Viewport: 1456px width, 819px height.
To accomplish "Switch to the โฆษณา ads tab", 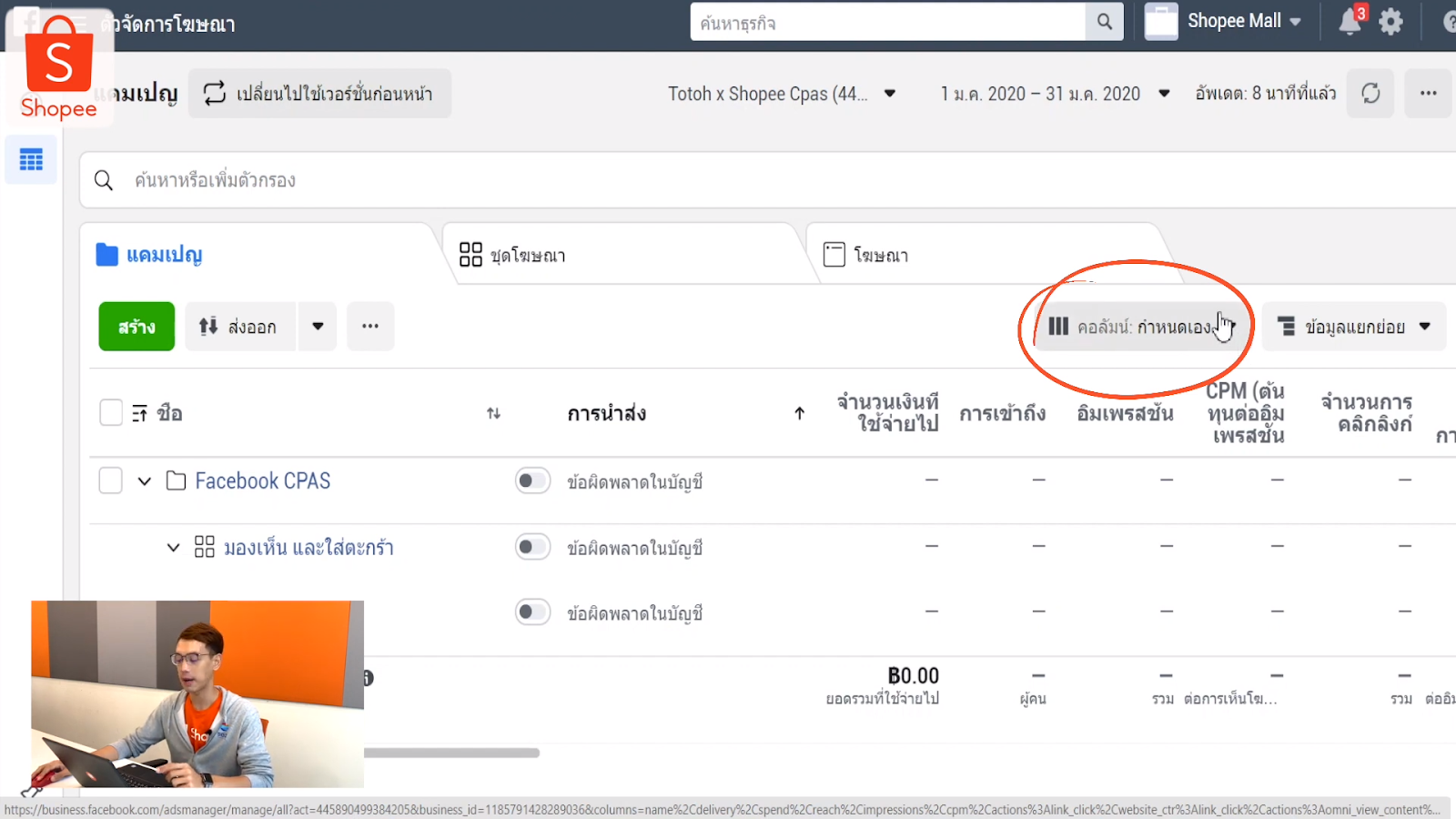I will (881, 255).
